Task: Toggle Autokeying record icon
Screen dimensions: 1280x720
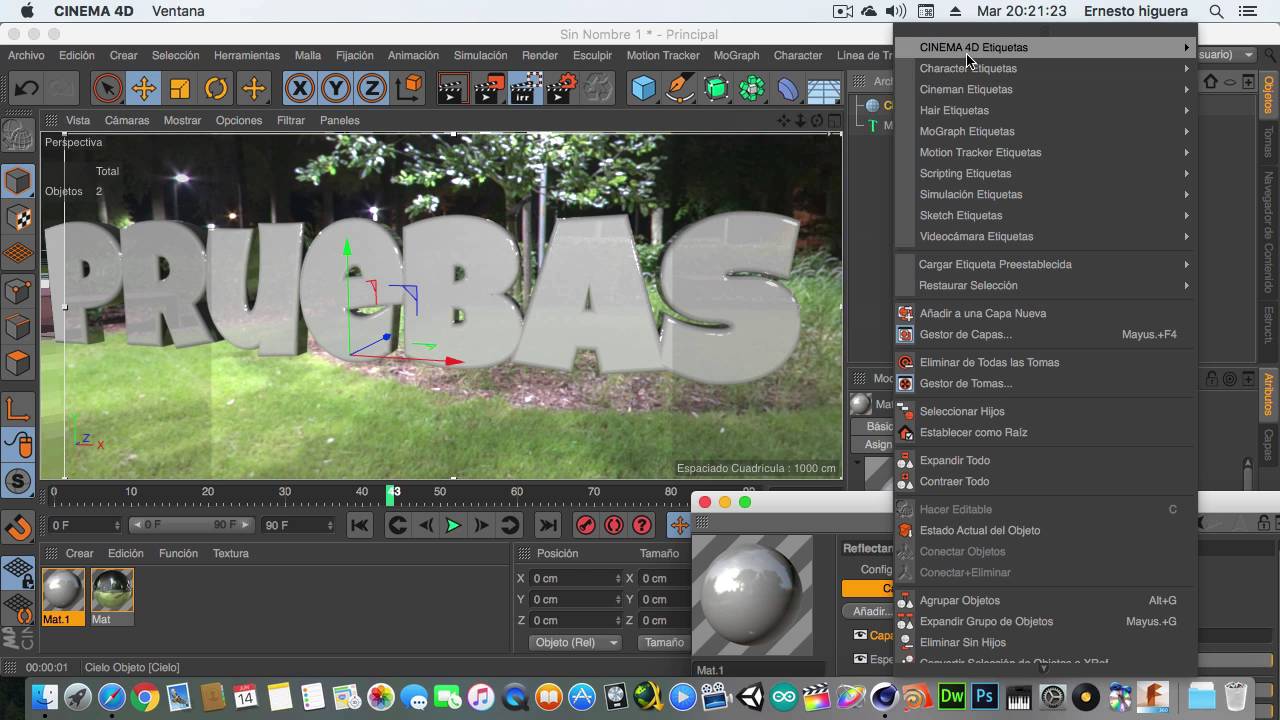Action: tap(614, 525)
